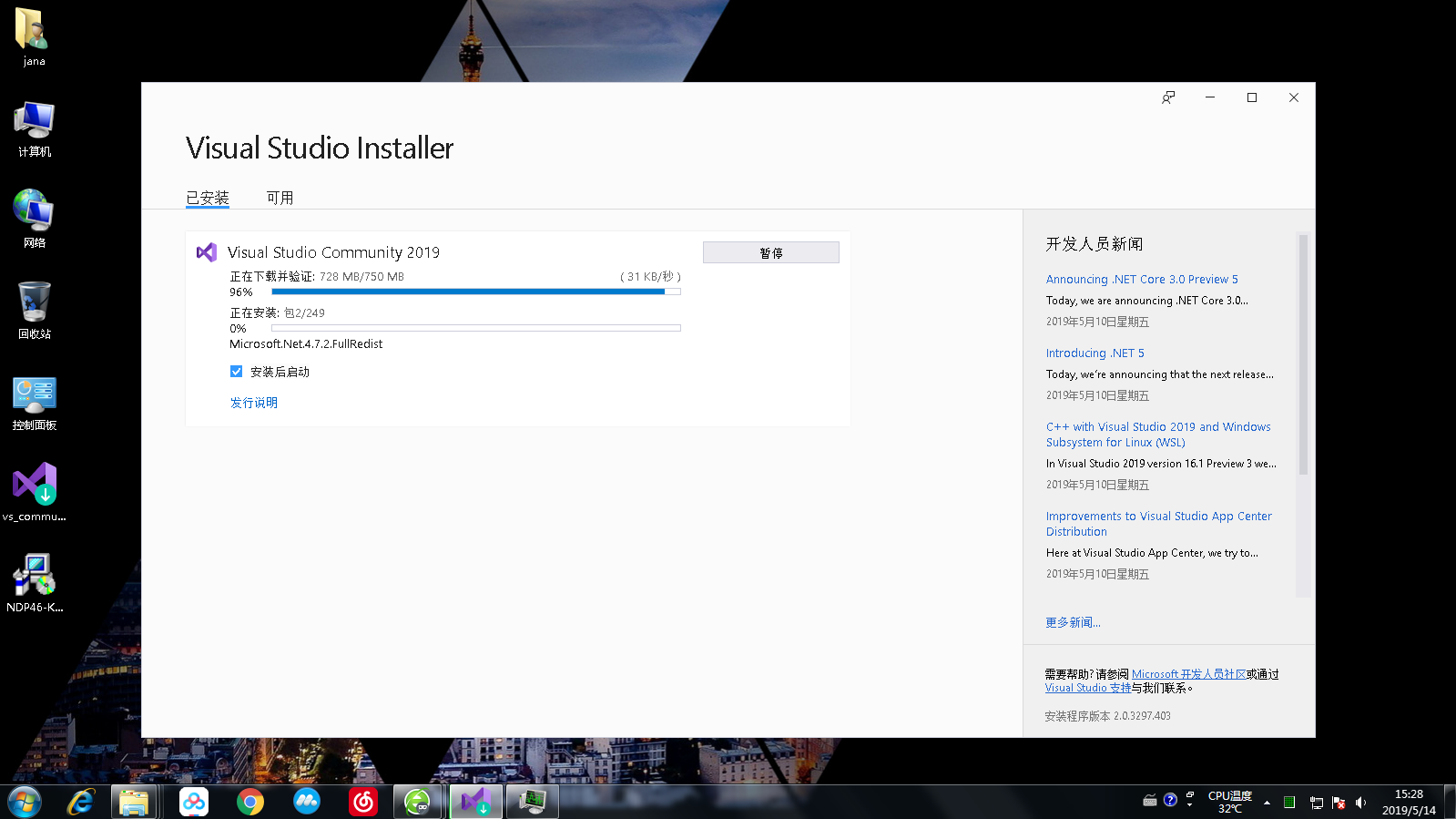Launch Google Chrome from the taskbar
The width and height of the screenshot is (1456, 819).
point(250,802)
